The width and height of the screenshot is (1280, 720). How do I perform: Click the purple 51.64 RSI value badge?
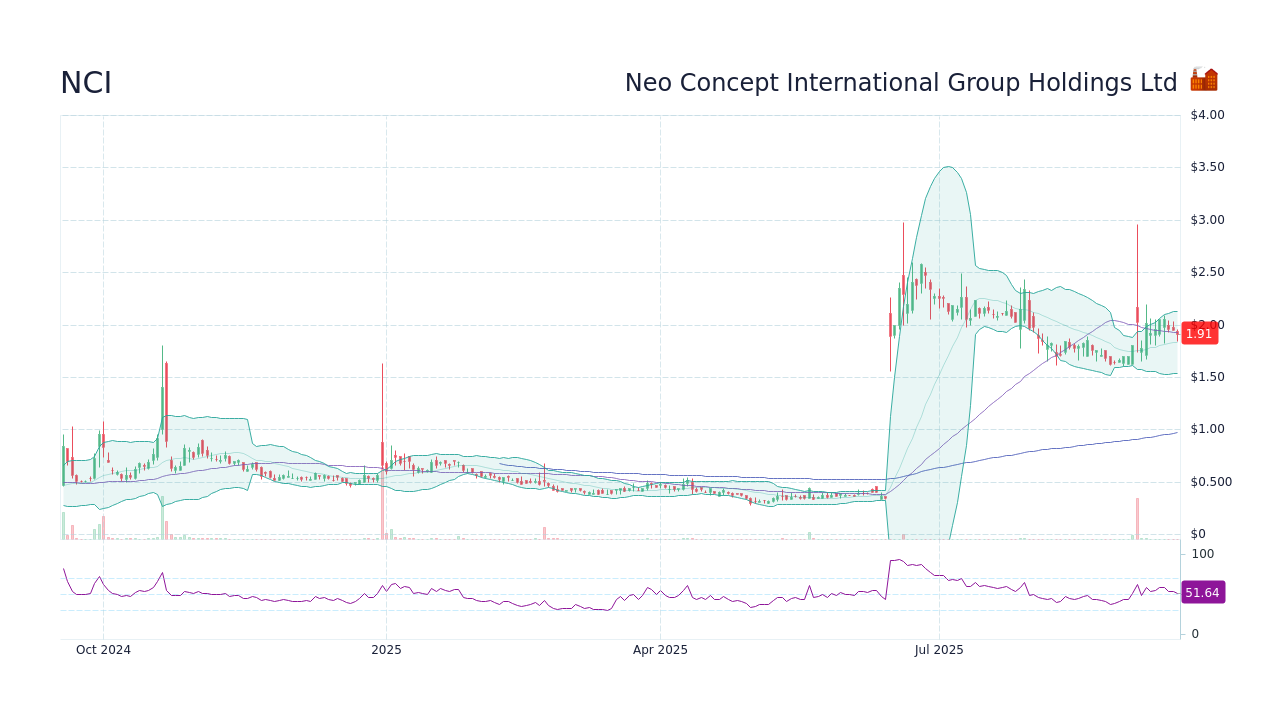[1203, 592]
